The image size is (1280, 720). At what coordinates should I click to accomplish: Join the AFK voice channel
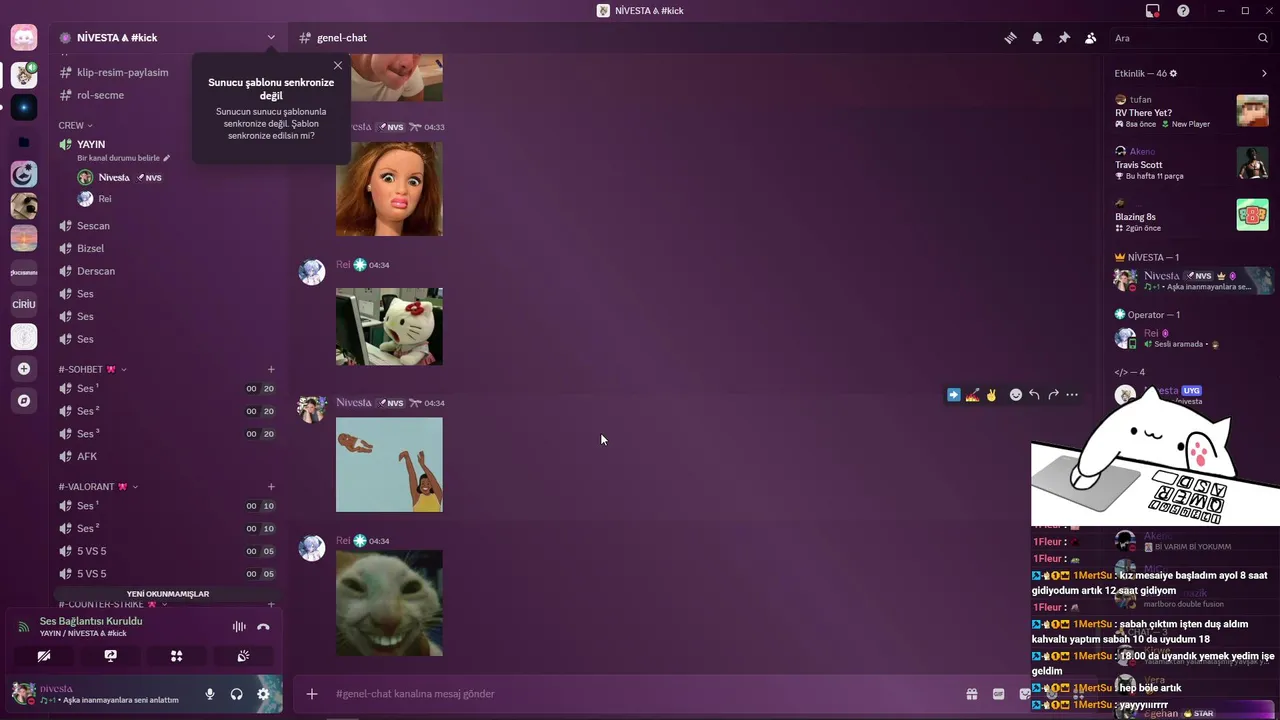tap(87, 456)
